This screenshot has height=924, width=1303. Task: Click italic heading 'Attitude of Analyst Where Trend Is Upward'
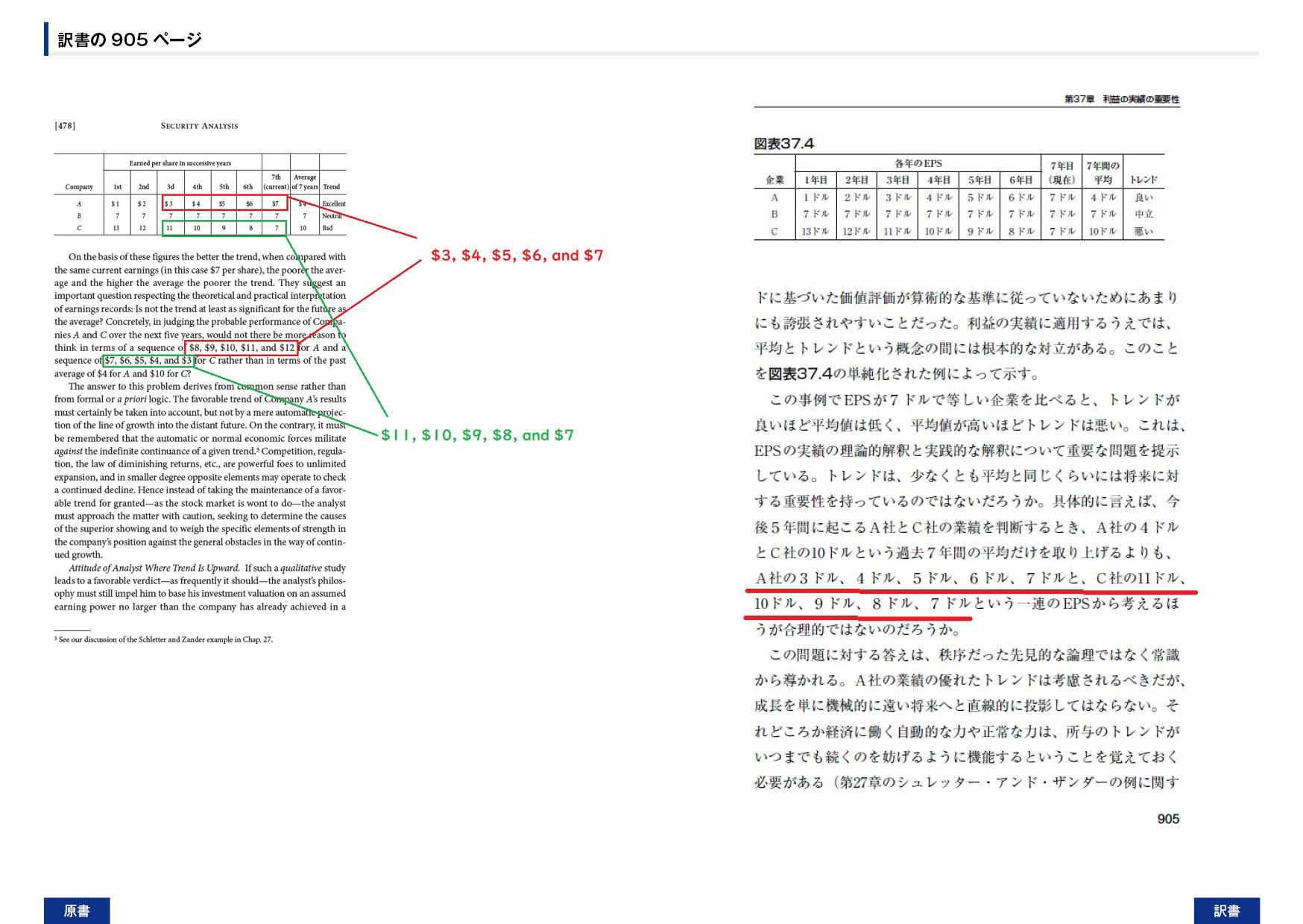(154, 568)
